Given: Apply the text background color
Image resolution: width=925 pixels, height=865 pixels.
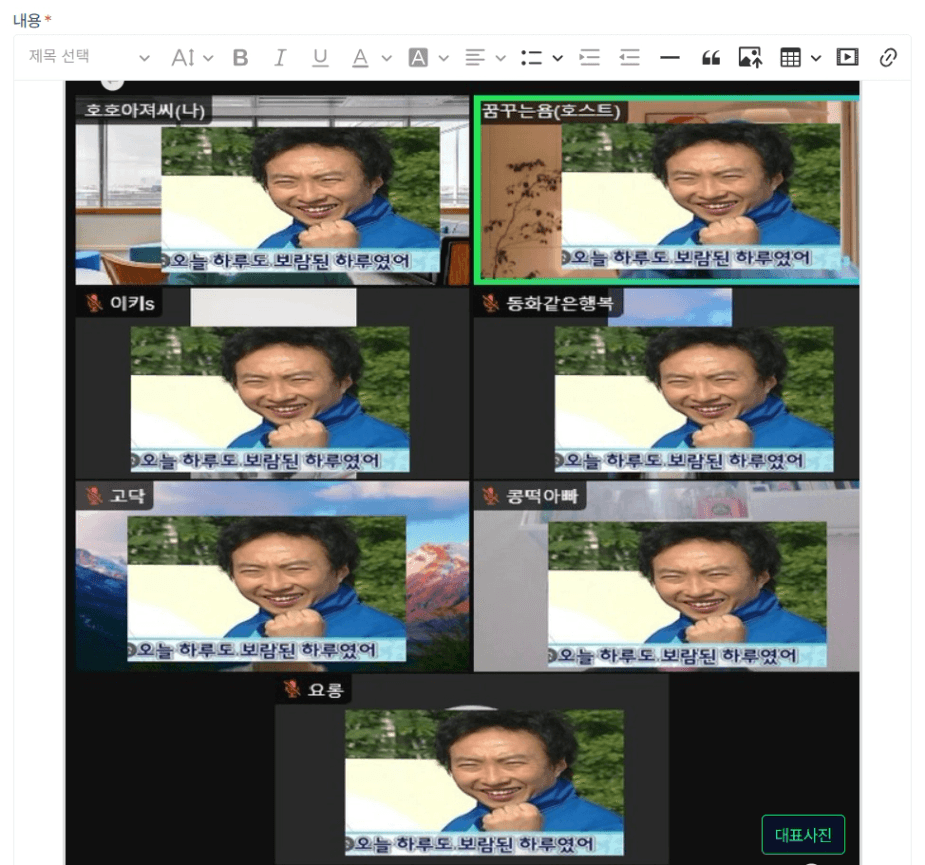Looking at the screenshot, I should point(418,58).
